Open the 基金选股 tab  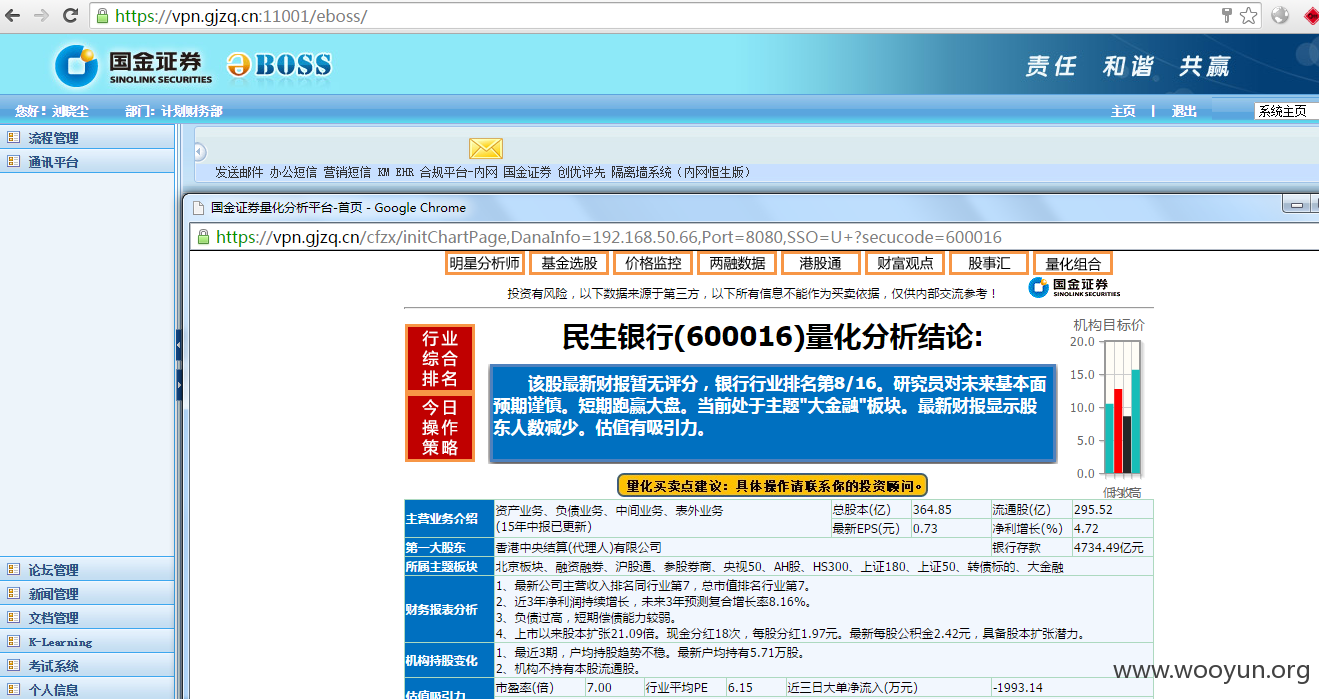click(569, 263)
